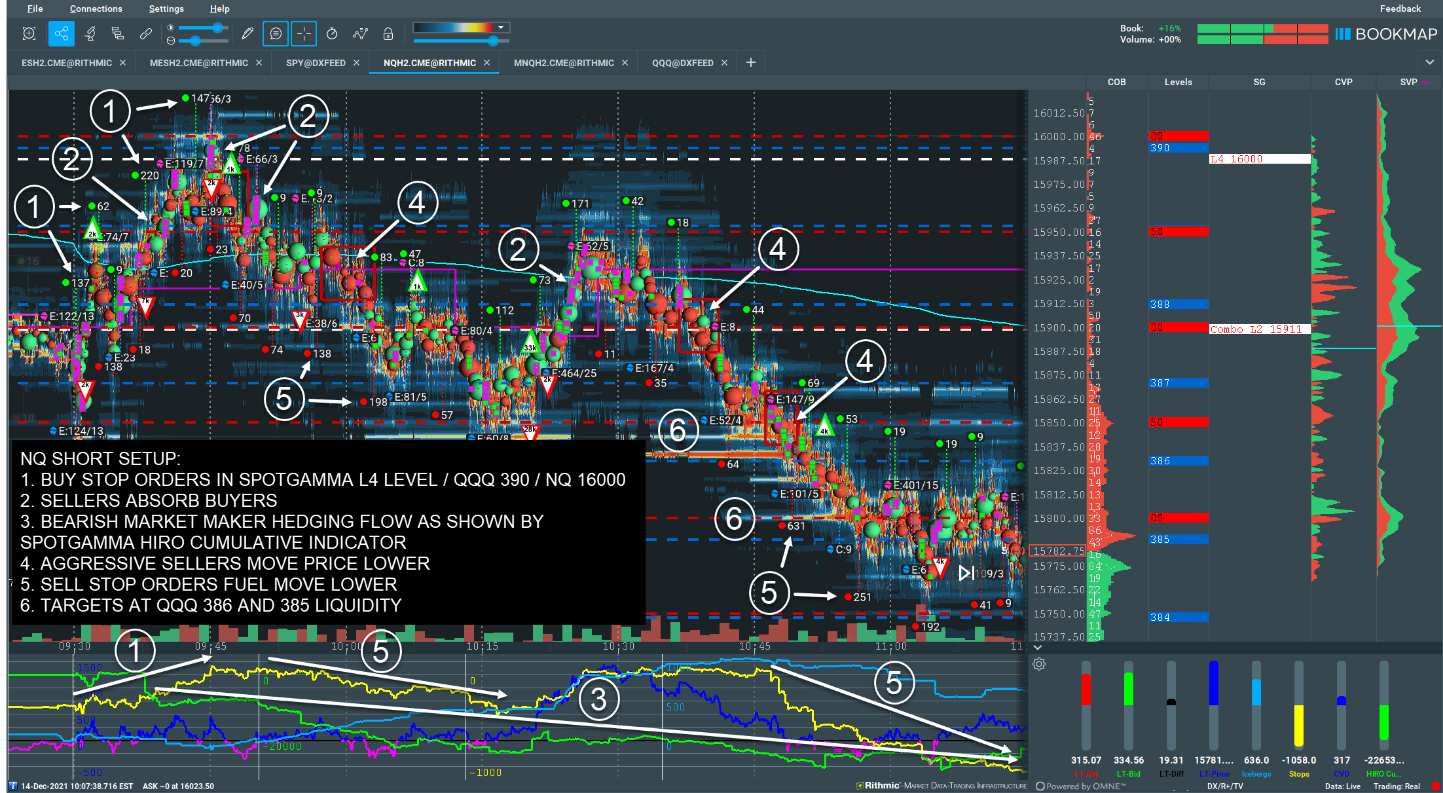
Task: Click the CVP column header
Action: pyautogui.click(x=1343, y=82)
